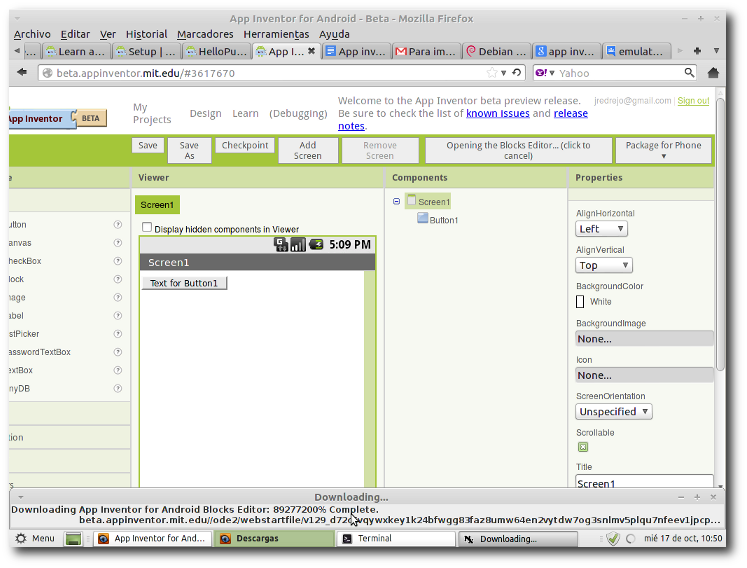Enable Display hidden components in Viewer

(147, 228)
